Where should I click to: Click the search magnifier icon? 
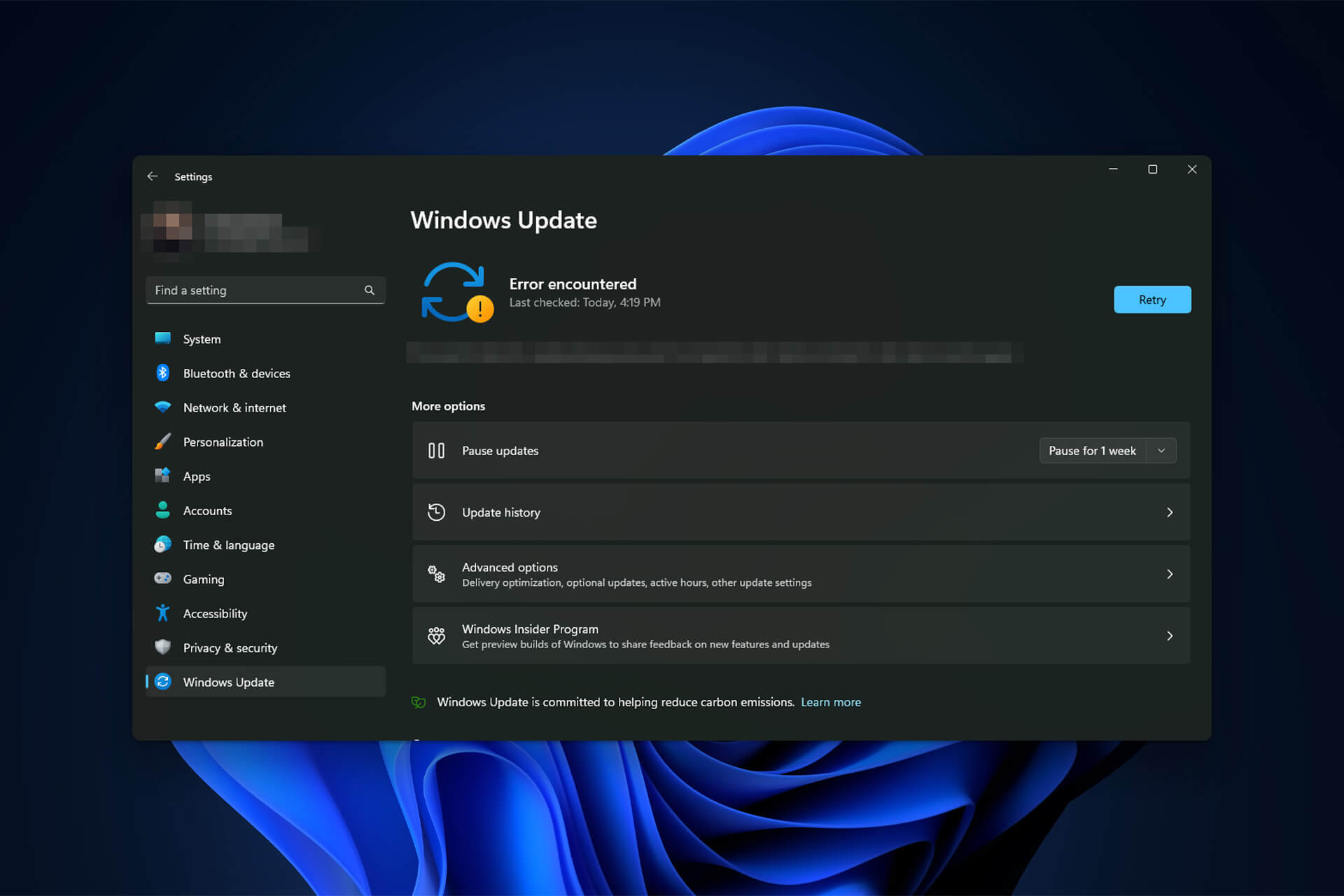[x=370, y=290]
